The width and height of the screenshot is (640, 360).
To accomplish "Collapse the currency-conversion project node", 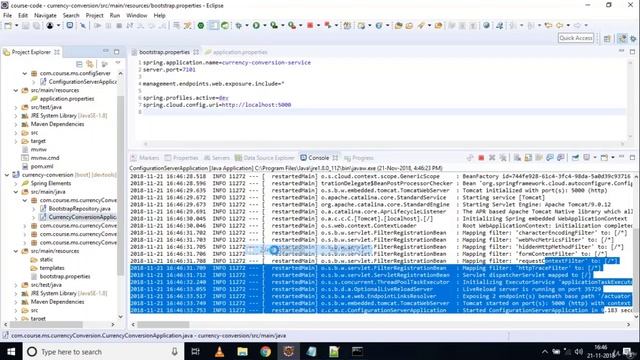I will click(x=7, y=175).
